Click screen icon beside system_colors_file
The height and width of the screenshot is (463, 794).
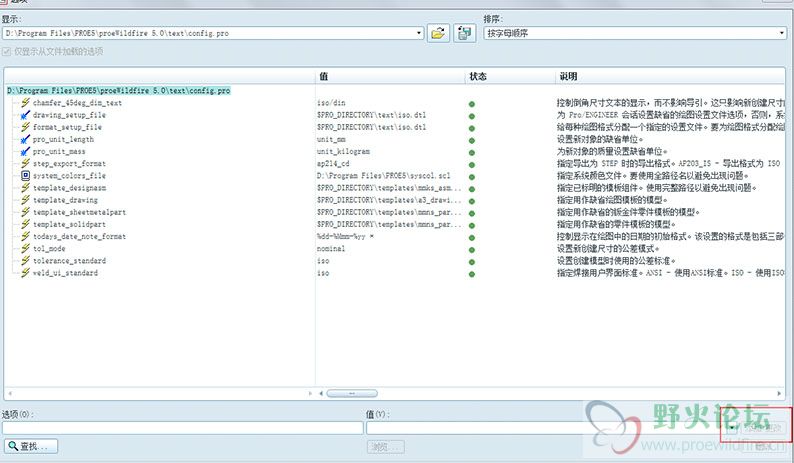[25, 176]
